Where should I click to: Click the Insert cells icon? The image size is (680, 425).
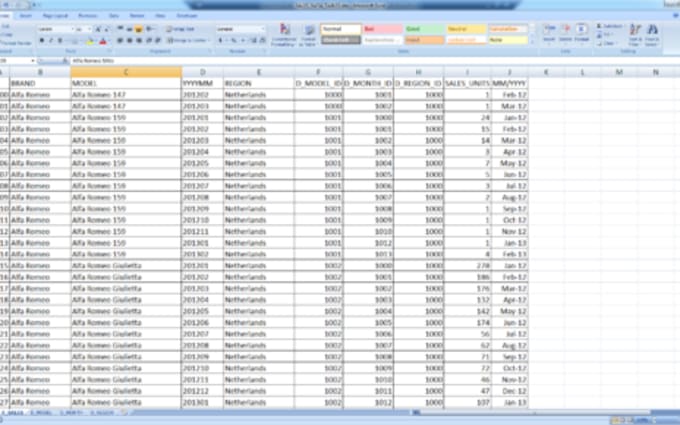tap(549, 33)
